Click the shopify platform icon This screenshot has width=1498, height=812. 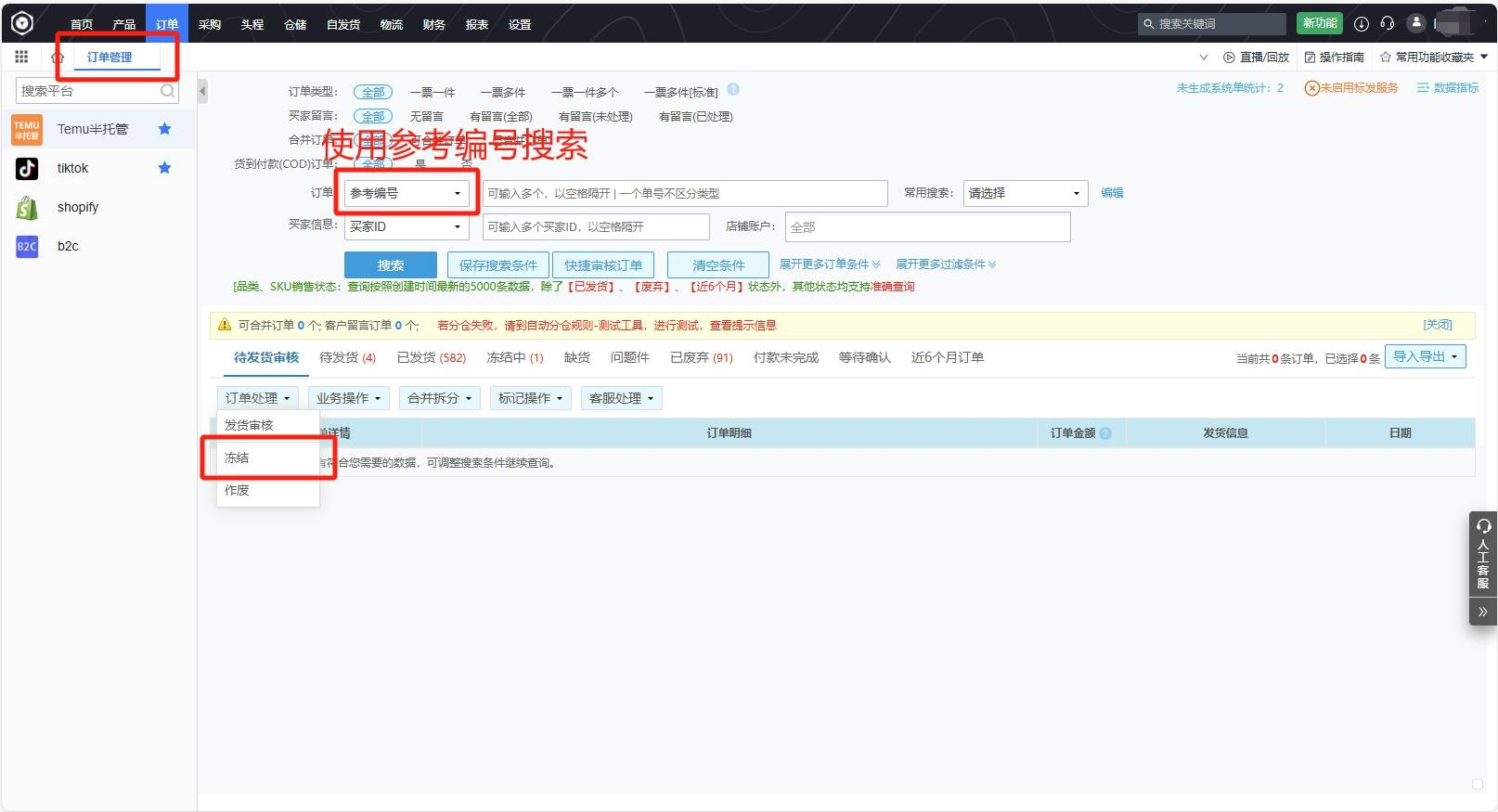(x=27, y=208)
